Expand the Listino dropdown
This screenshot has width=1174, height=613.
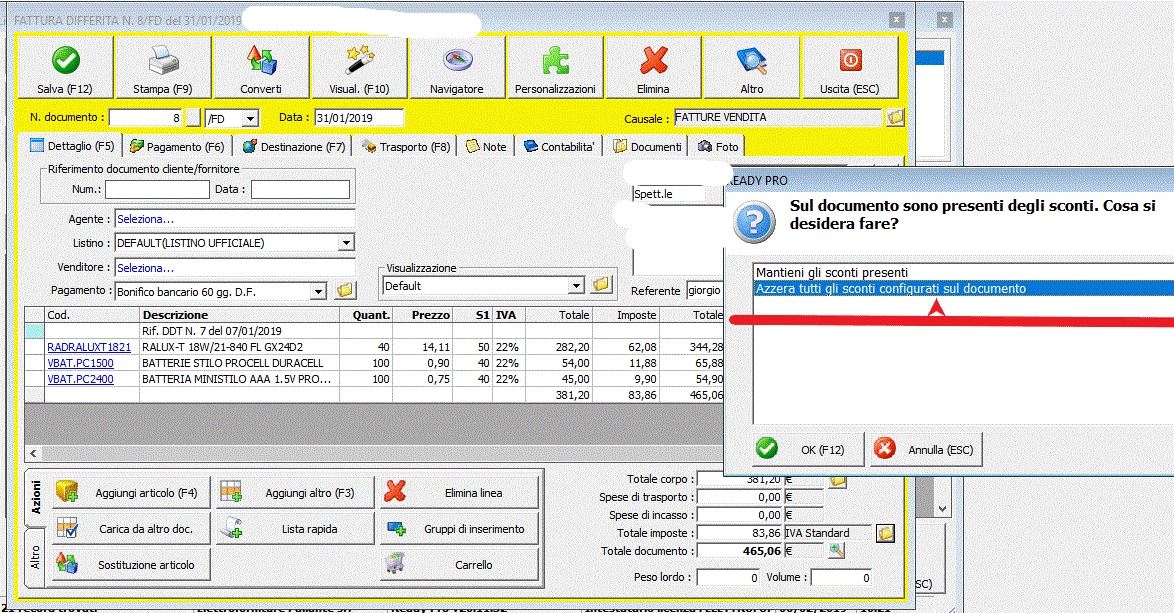(x=346, y=243)
